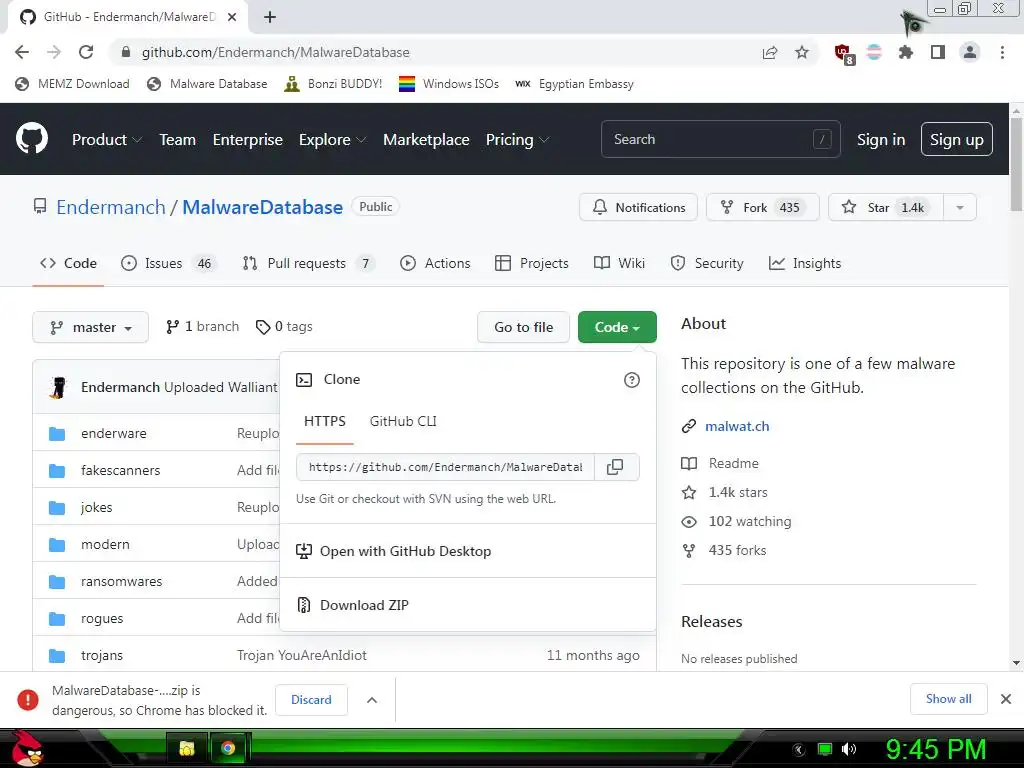The height and width of the screenshot is (768, 1024).
Task: Click the page vertical scrollbar thumb
Action: click(1016, 165)
